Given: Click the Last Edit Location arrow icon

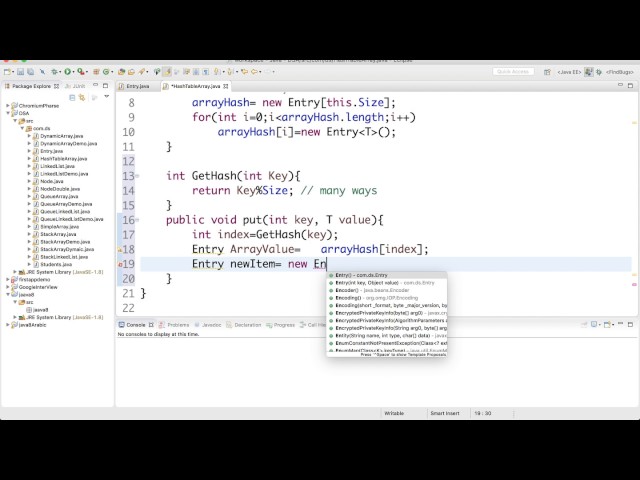Looking at the screenshot, I should (244, 72).
